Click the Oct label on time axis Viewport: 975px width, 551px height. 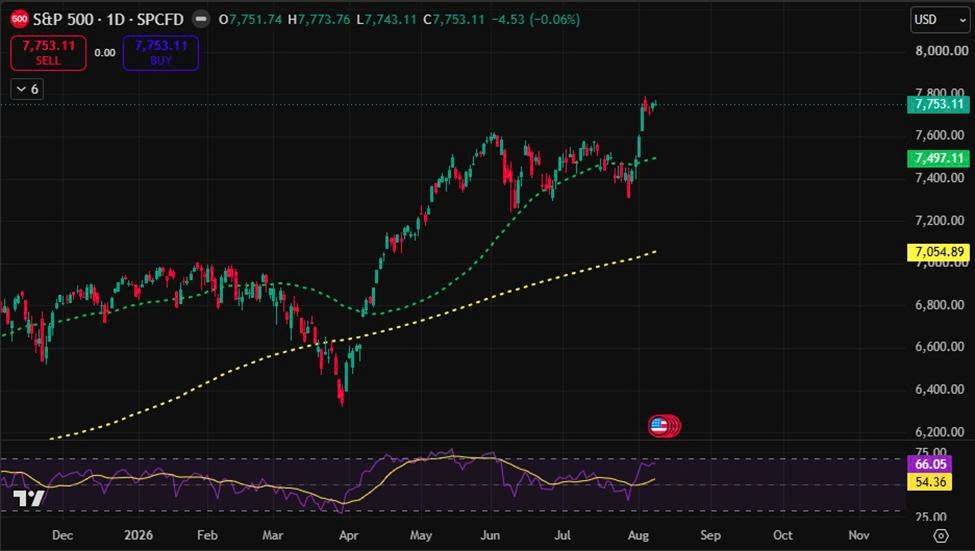[782, 535]
